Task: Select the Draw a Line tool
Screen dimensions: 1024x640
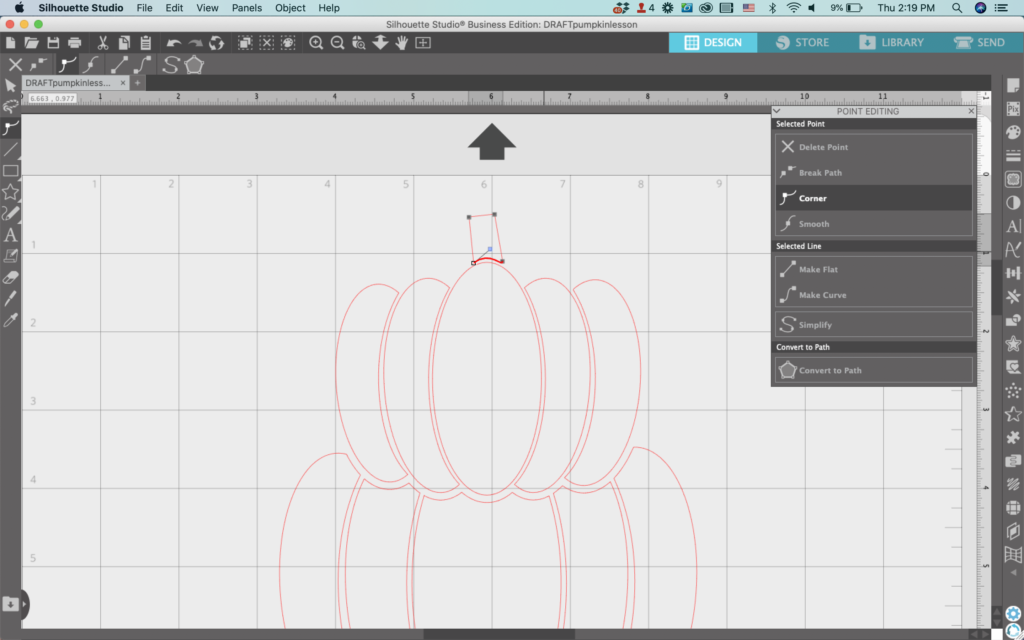Action: 10,150
